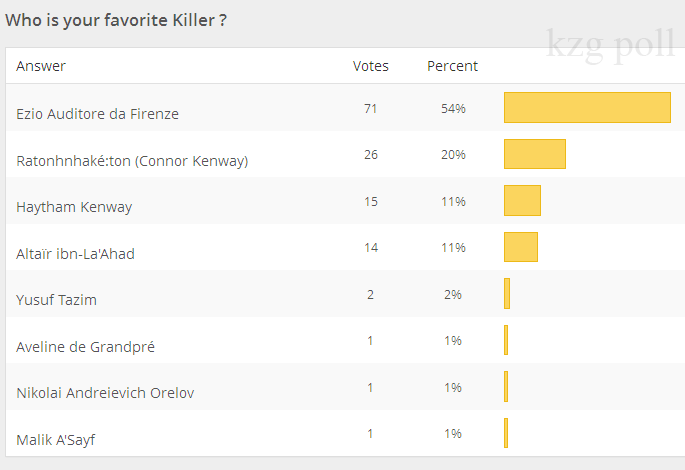
Task: Click the Haytham Kenway answer row
Action: pos(74,207)
